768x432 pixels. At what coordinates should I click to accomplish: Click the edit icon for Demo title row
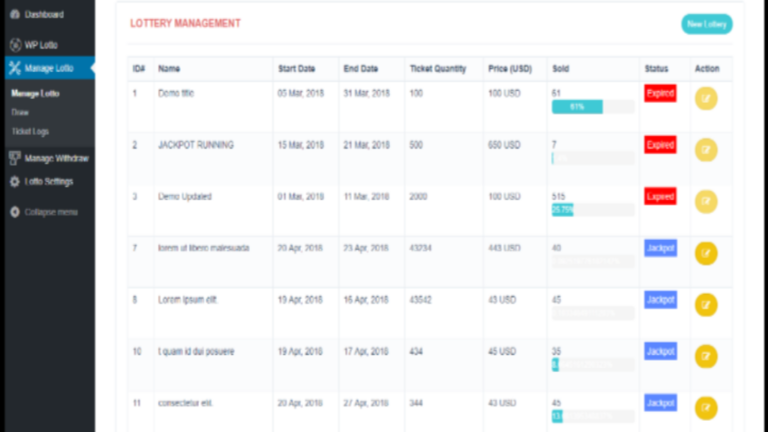(706, 99)
